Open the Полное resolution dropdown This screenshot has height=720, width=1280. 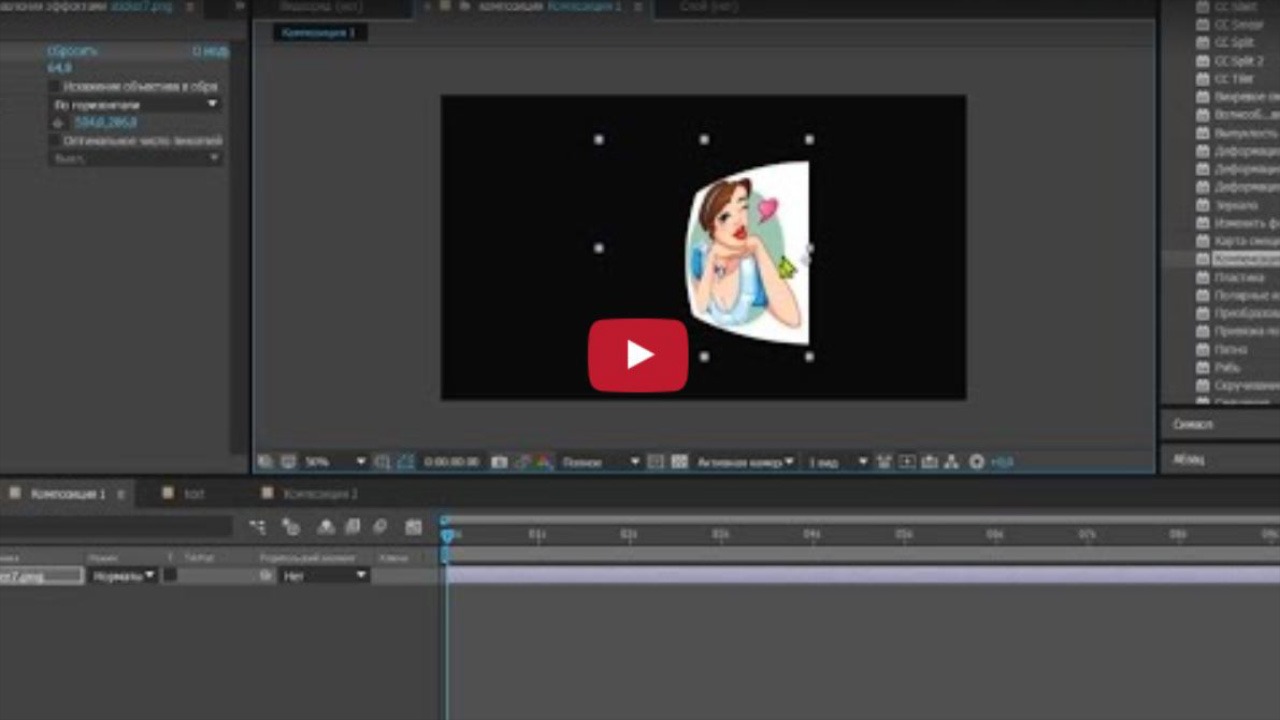pos(600,462)
